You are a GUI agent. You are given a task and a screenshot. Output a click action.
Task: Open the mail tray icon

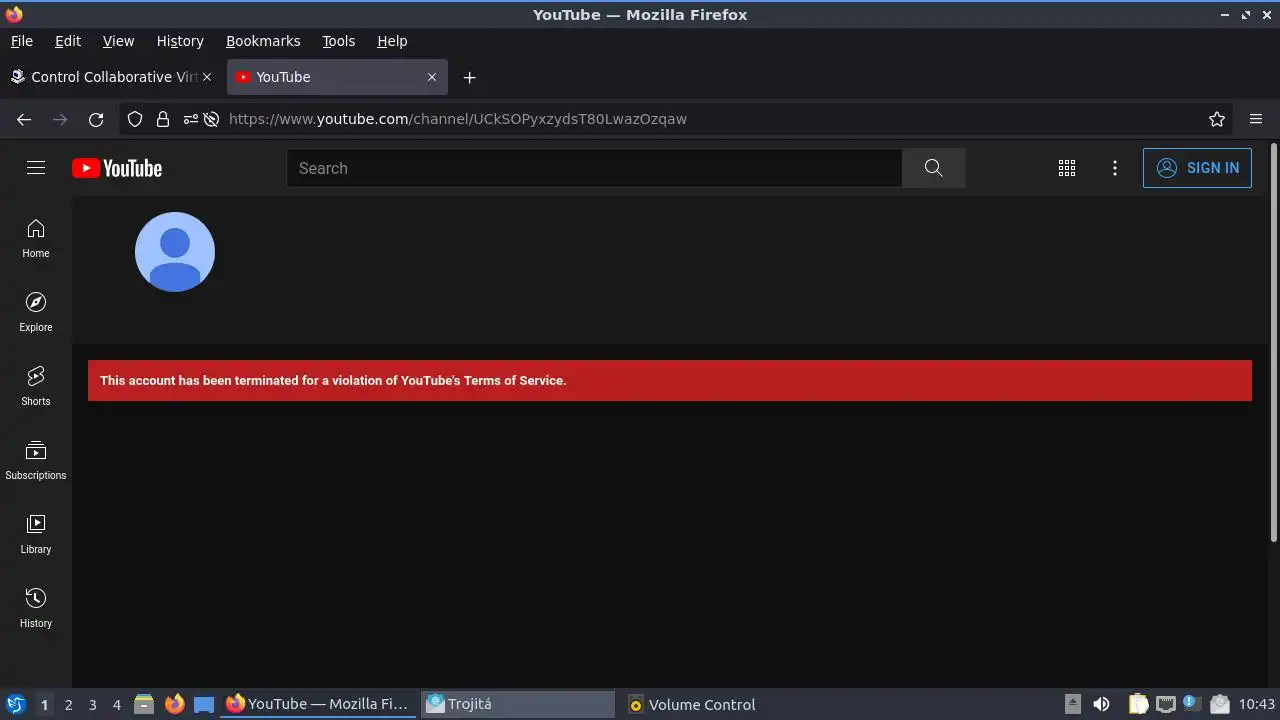1218,704
